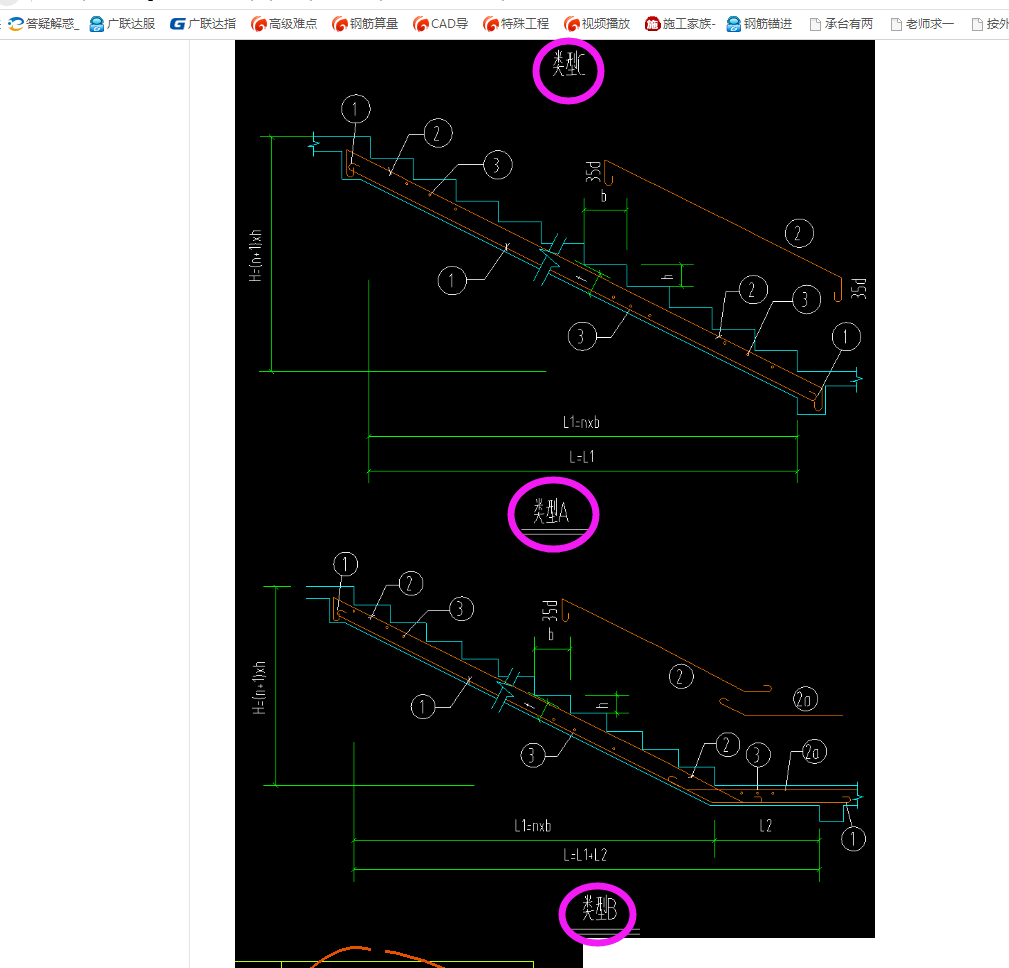Open the 钢筋锚进 bookmark
1009x968 pixels.
[759, 24]
